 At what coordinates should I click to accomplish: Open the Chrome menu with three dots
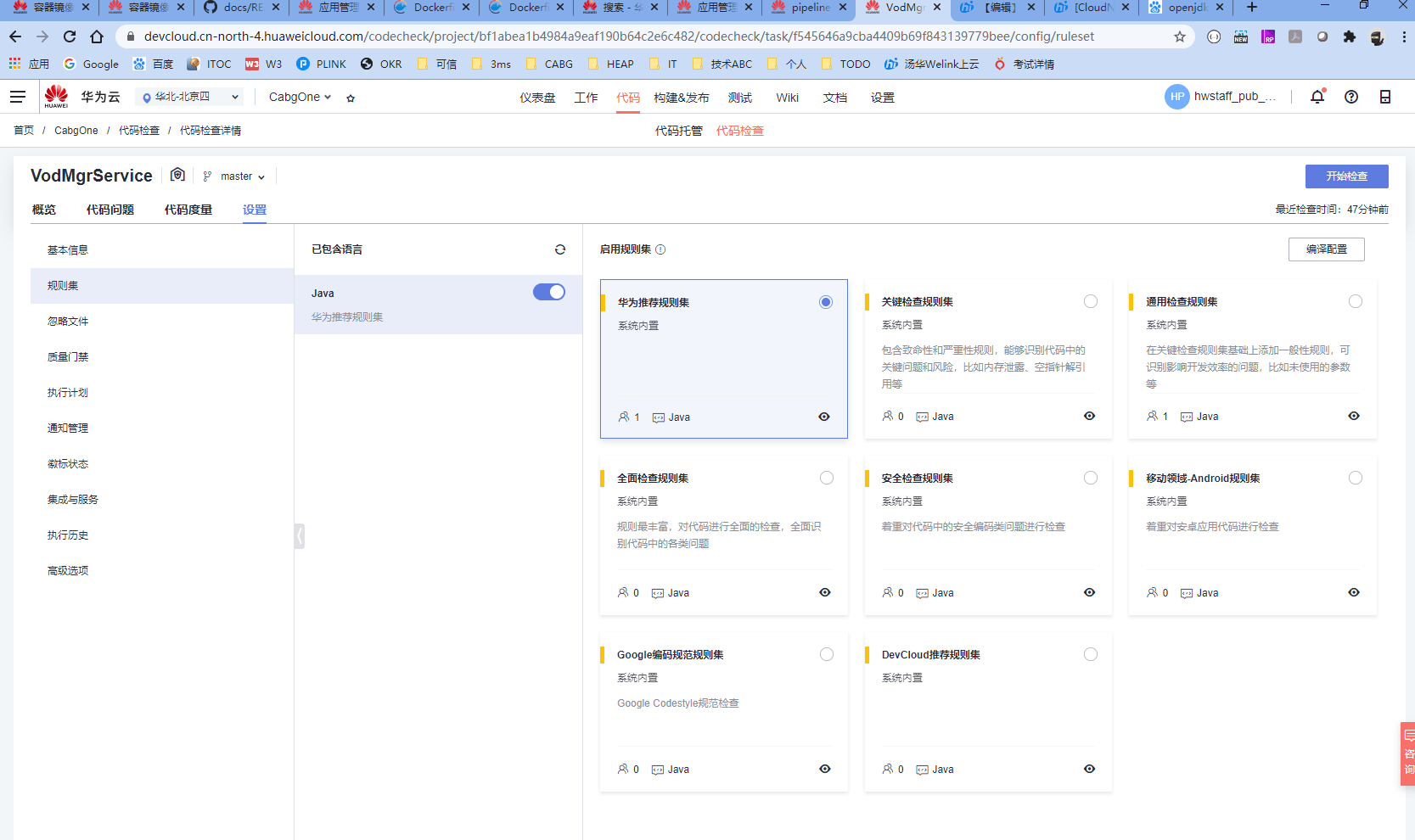[1404, 36]
